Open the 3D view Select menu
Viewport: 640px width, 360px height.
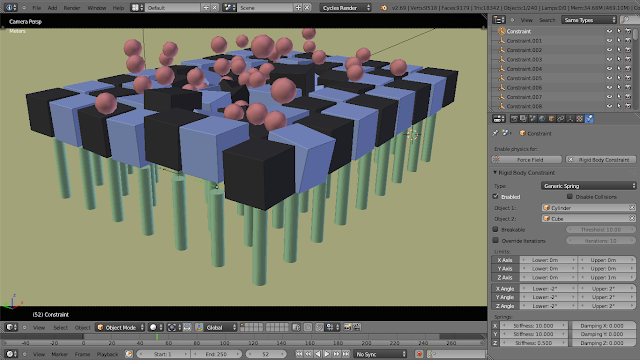(60, 327)
